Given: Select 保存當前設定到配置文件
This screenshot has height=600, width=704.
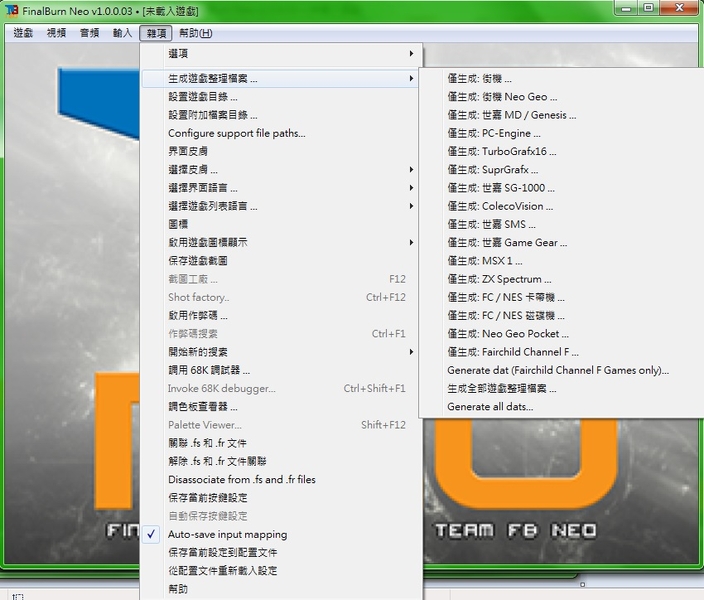Looking at the screenshot, I should coord(282,552).
